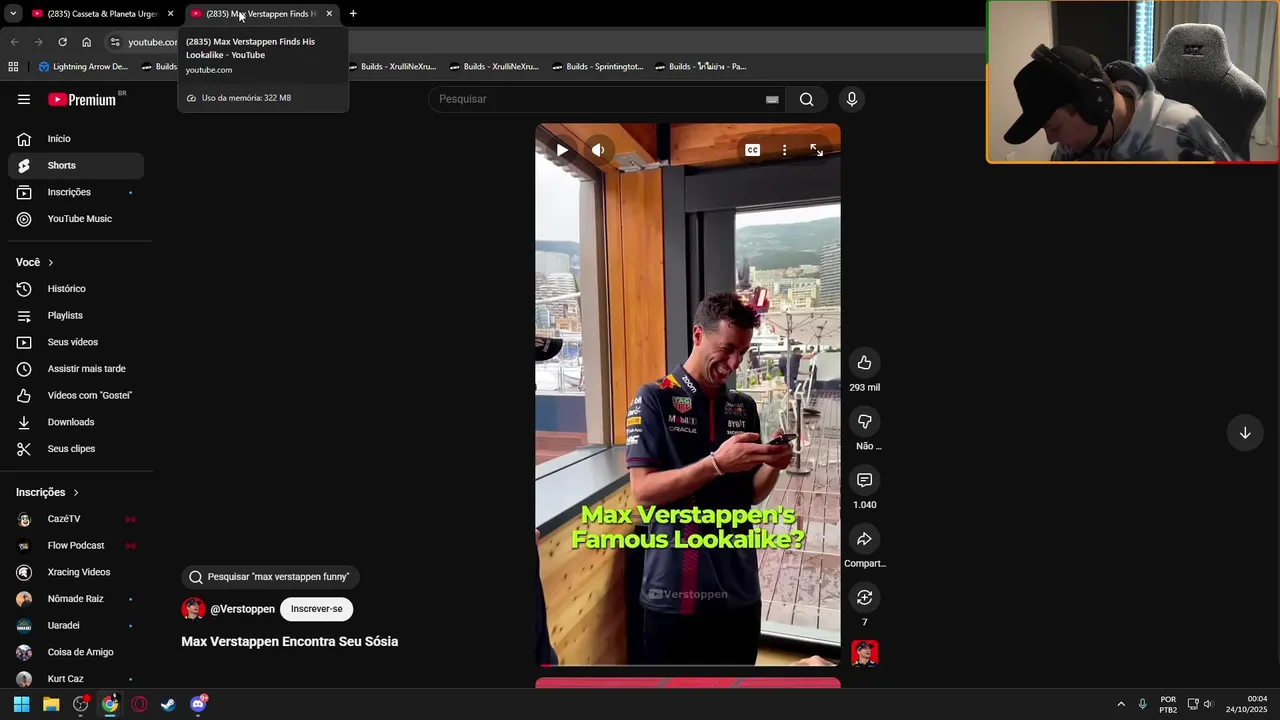Share the Short via Compartilhar arrow
The image size is (1280, 720).
pyautogui.click(x=865, y=539)
